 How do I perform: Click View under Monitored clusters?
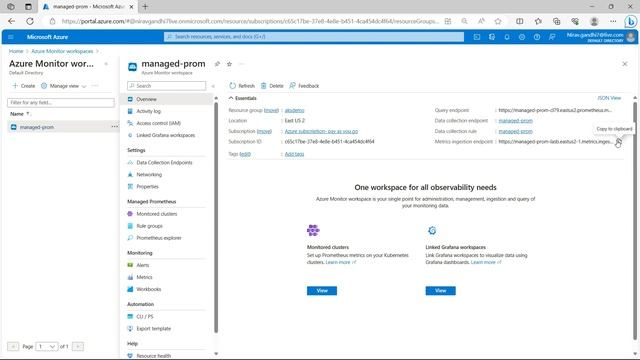[x=322, y=291]
